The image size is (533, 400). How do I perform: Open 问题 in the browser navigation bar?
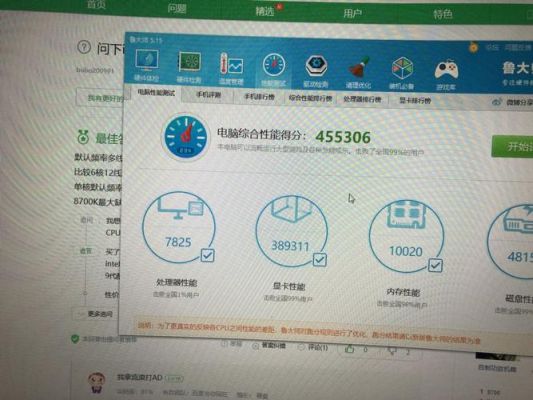177,8
